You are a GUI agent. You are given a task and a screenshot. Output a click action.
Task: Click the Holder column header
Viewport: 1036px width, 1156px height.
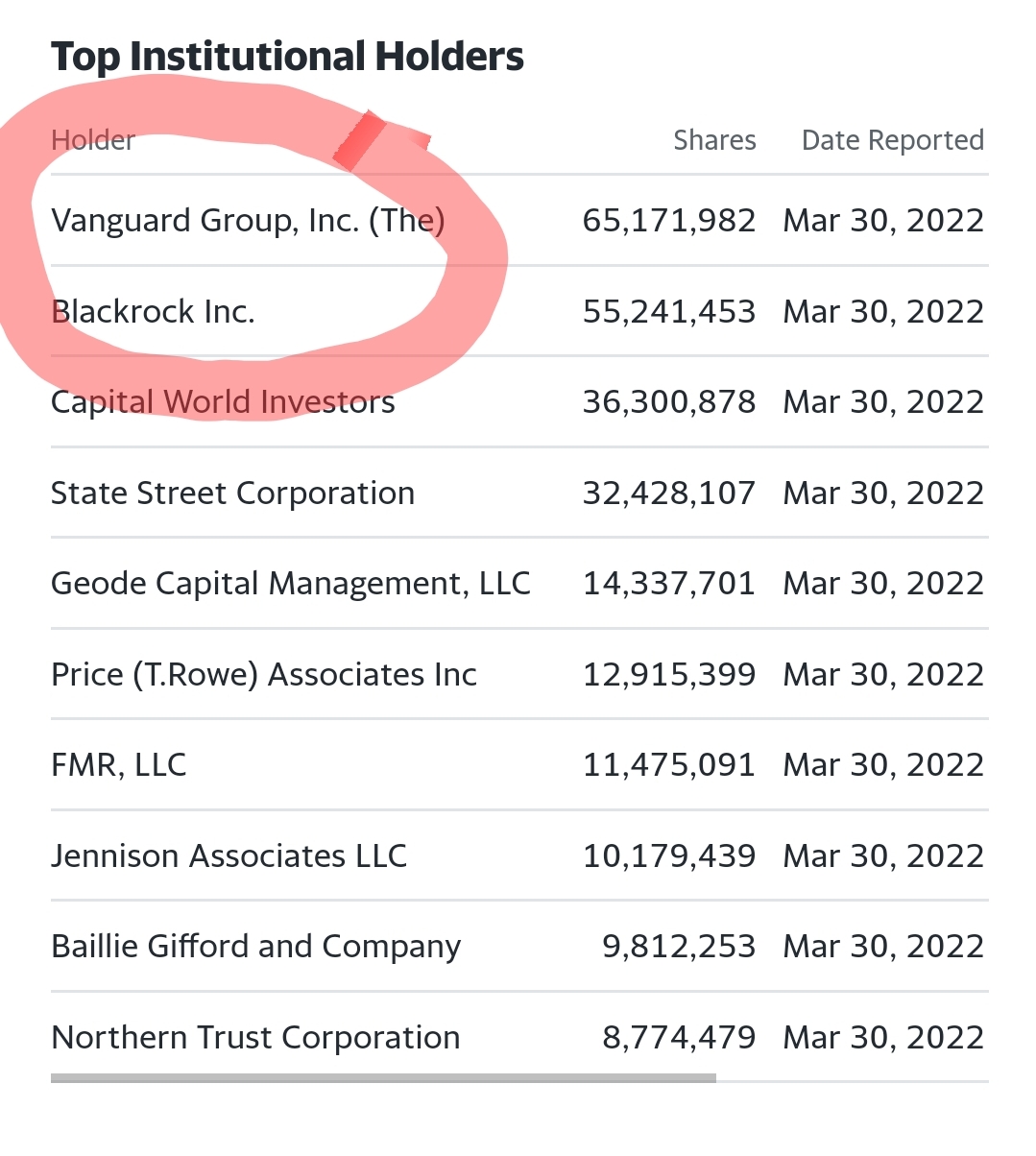point(92,140)
